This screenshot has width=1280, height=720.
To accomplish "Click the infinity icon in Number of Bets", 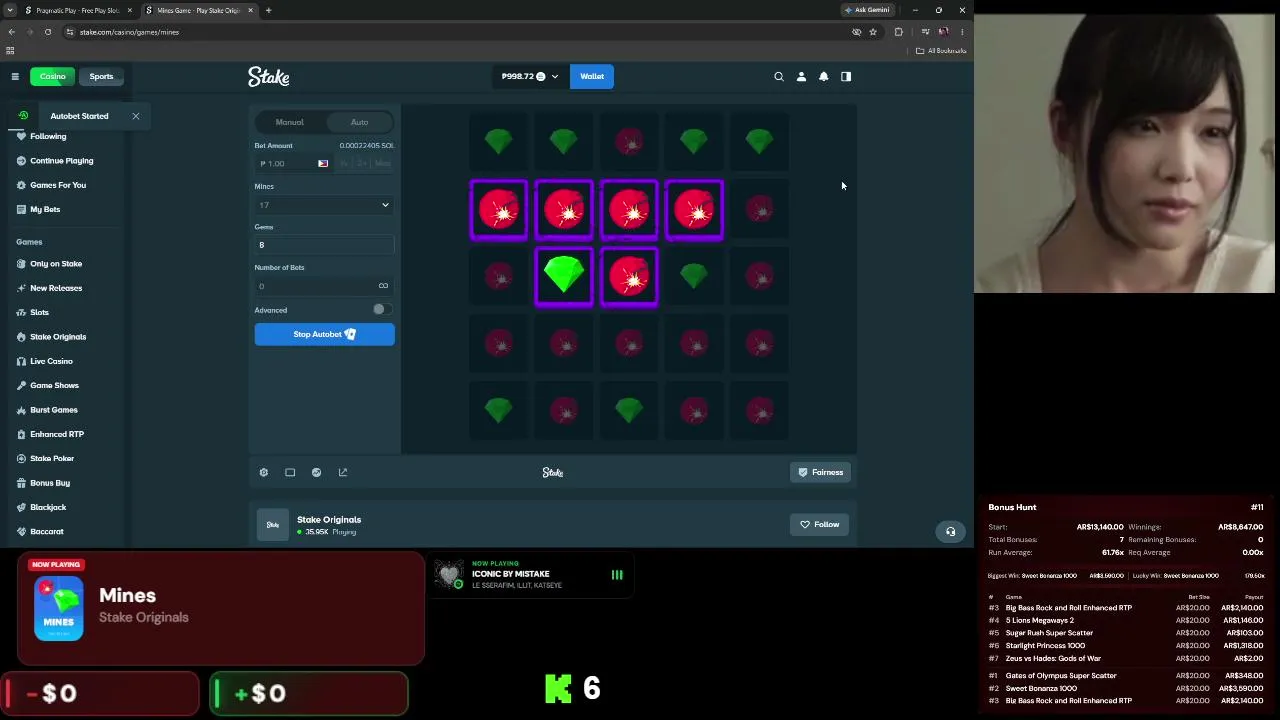I will click(383, 286).
